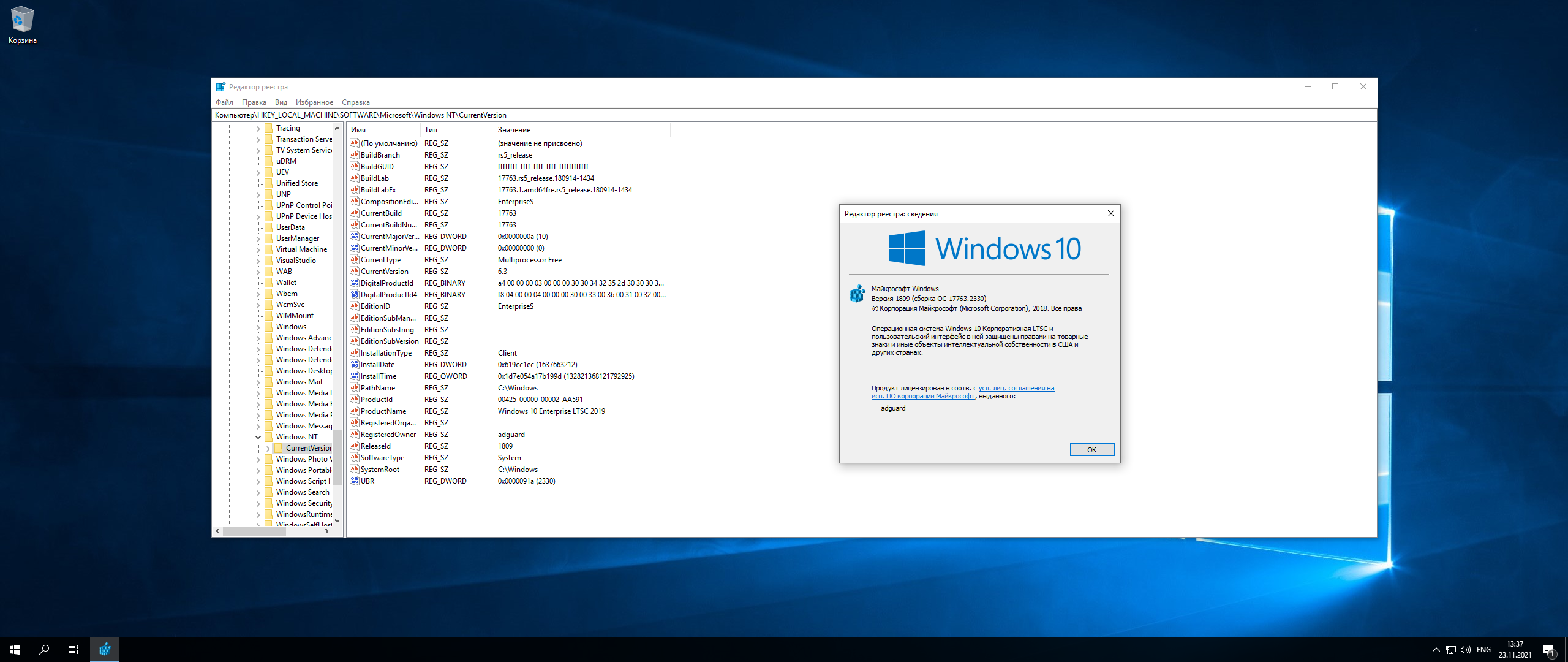The image size is (1568, 662).
Task: Open Task View from the taskbar
Action: click(x=73, y=650)
